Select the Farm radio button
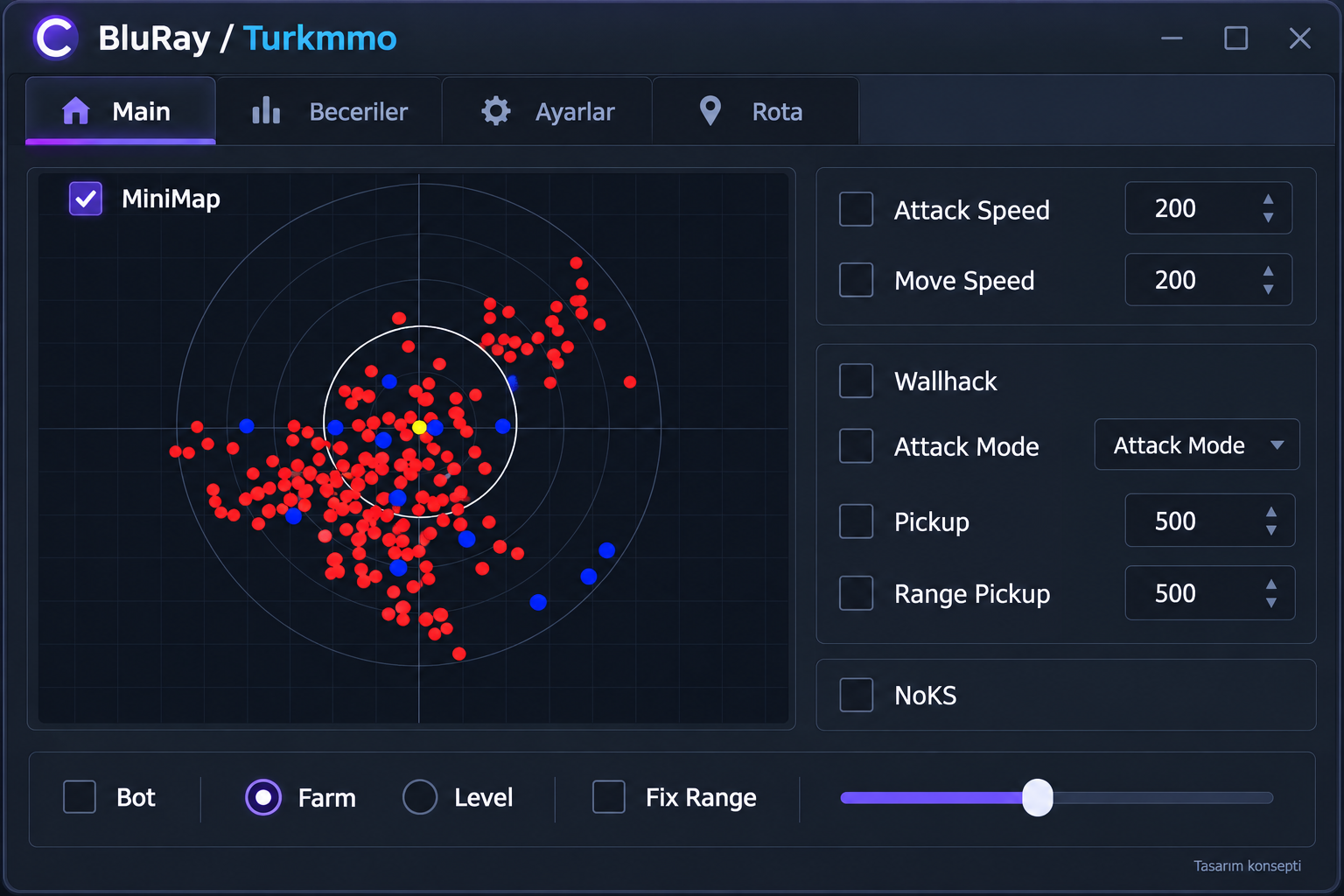1344x896 pixels. click(263, 797)
